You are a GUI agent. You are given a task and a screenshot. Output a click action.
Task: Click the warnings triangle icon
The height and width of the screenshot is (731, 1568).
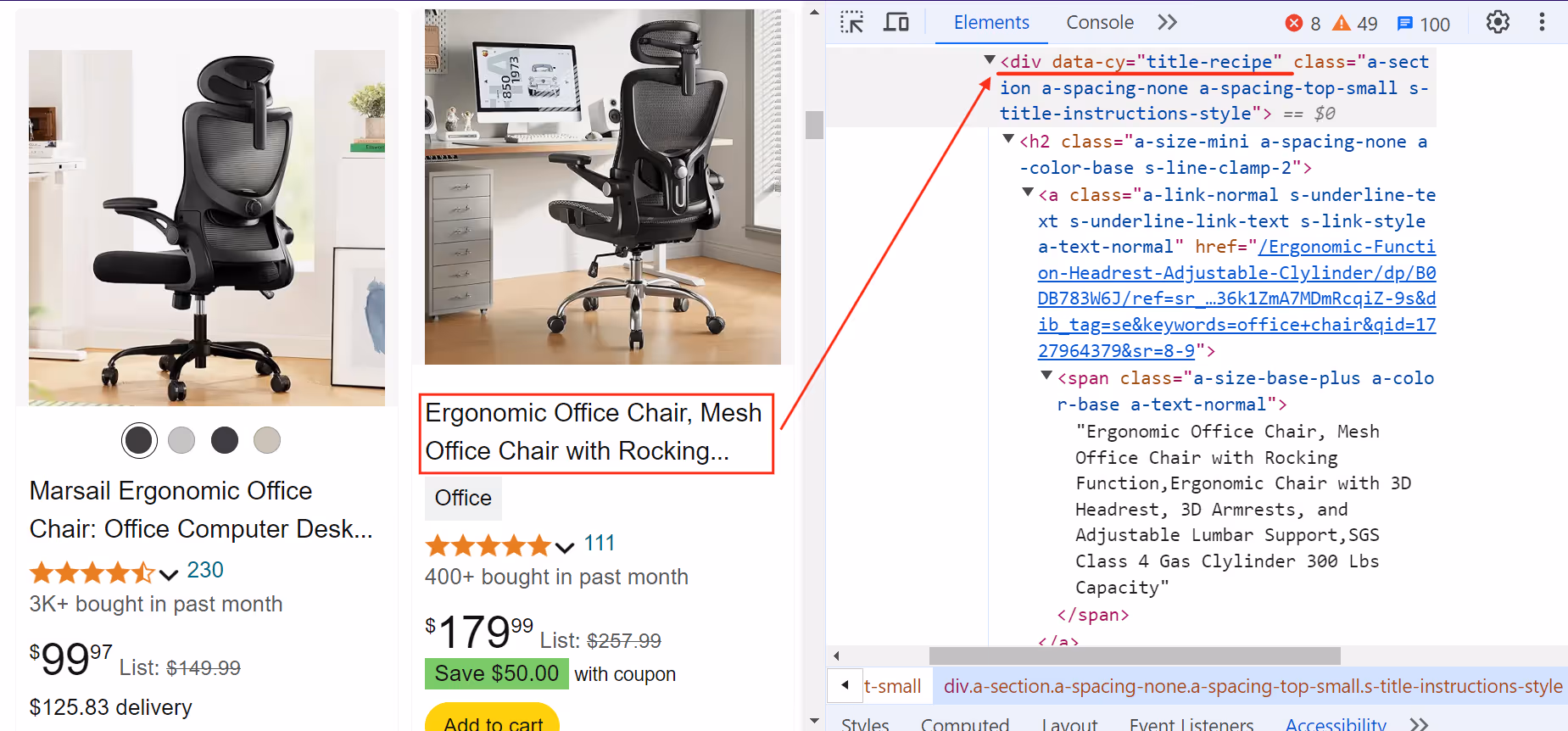[1341, 23]
